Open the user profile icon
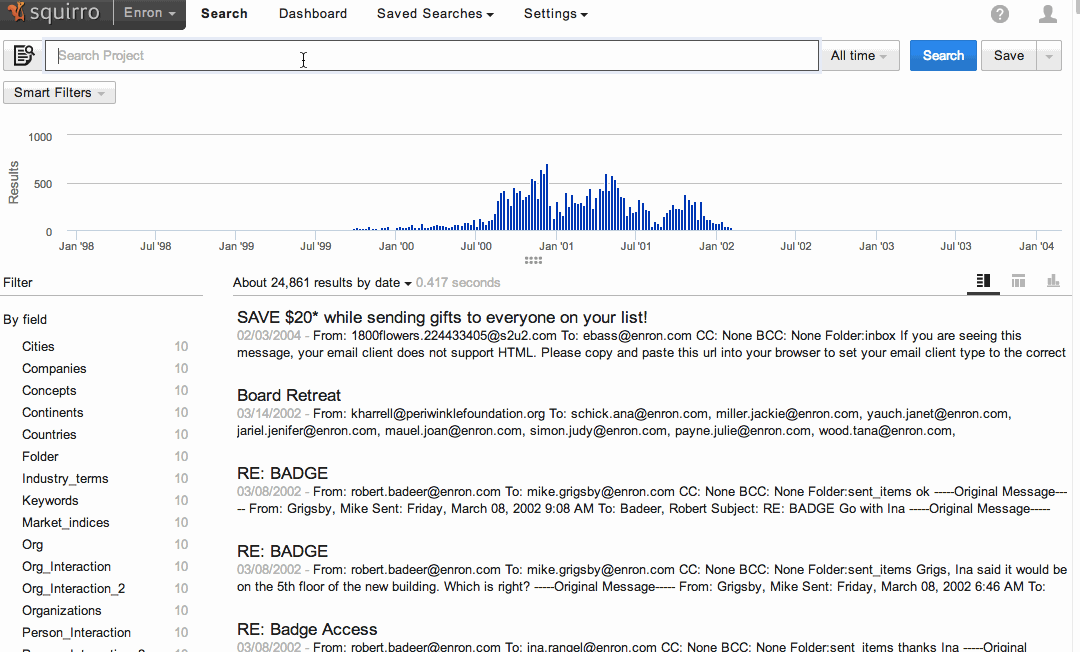This screenshot has height=652, width=1080. (1048, 14)
